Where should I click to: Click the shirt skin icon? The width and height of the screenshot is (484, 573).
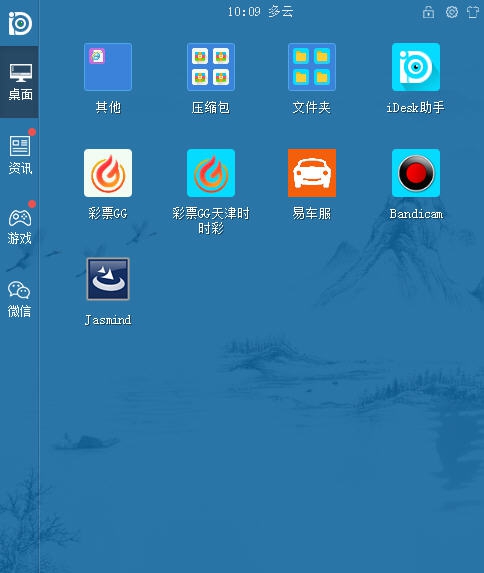pyautogui.click(x=473, y=12)
